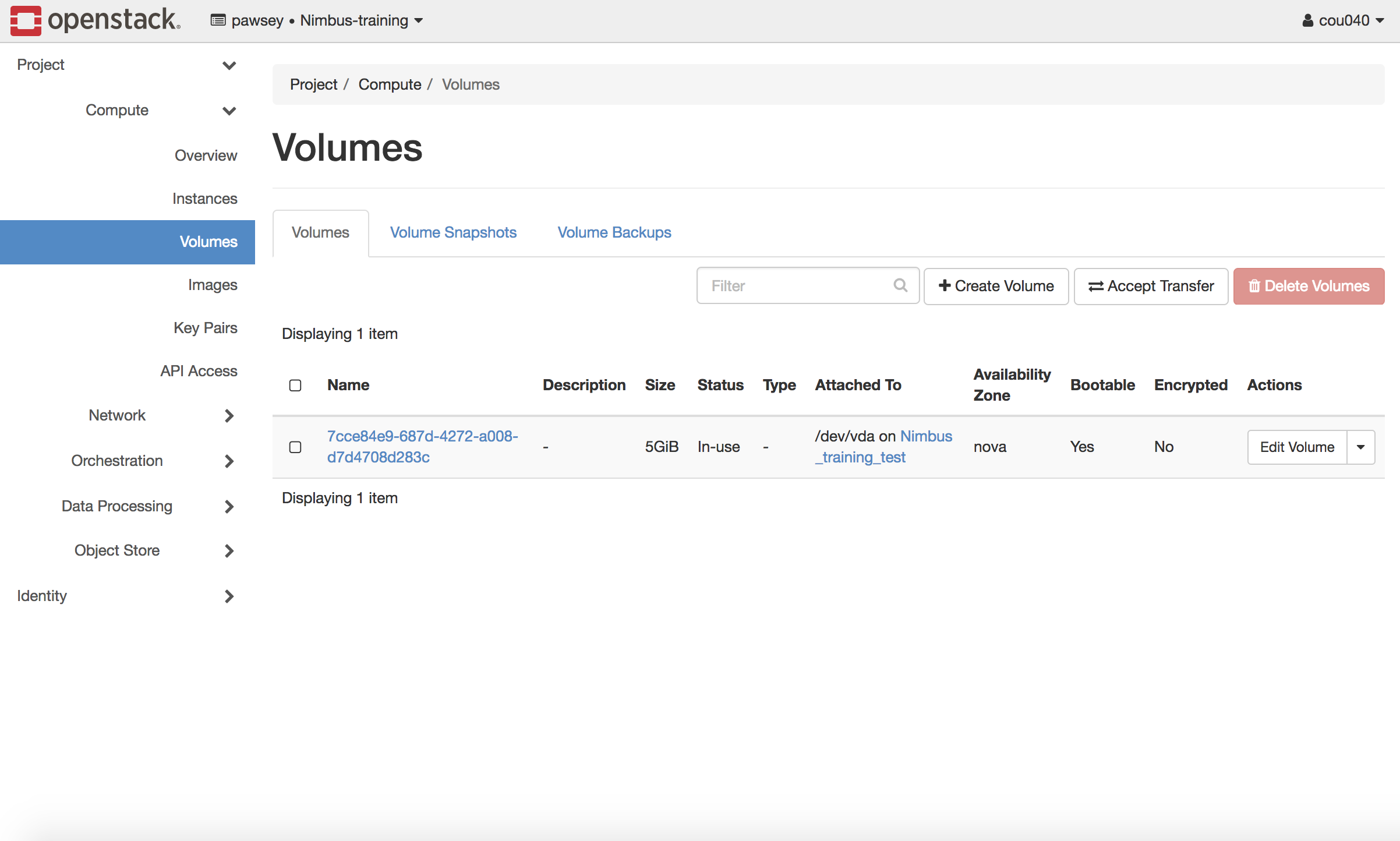Switch to the Volume Snapshots tab

tap(453, 232)
